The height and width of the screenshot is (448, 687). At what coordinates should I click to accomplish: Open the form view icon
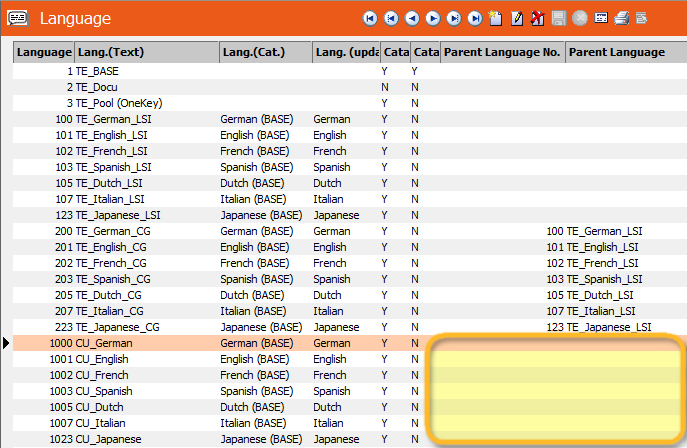pos(601,18)
